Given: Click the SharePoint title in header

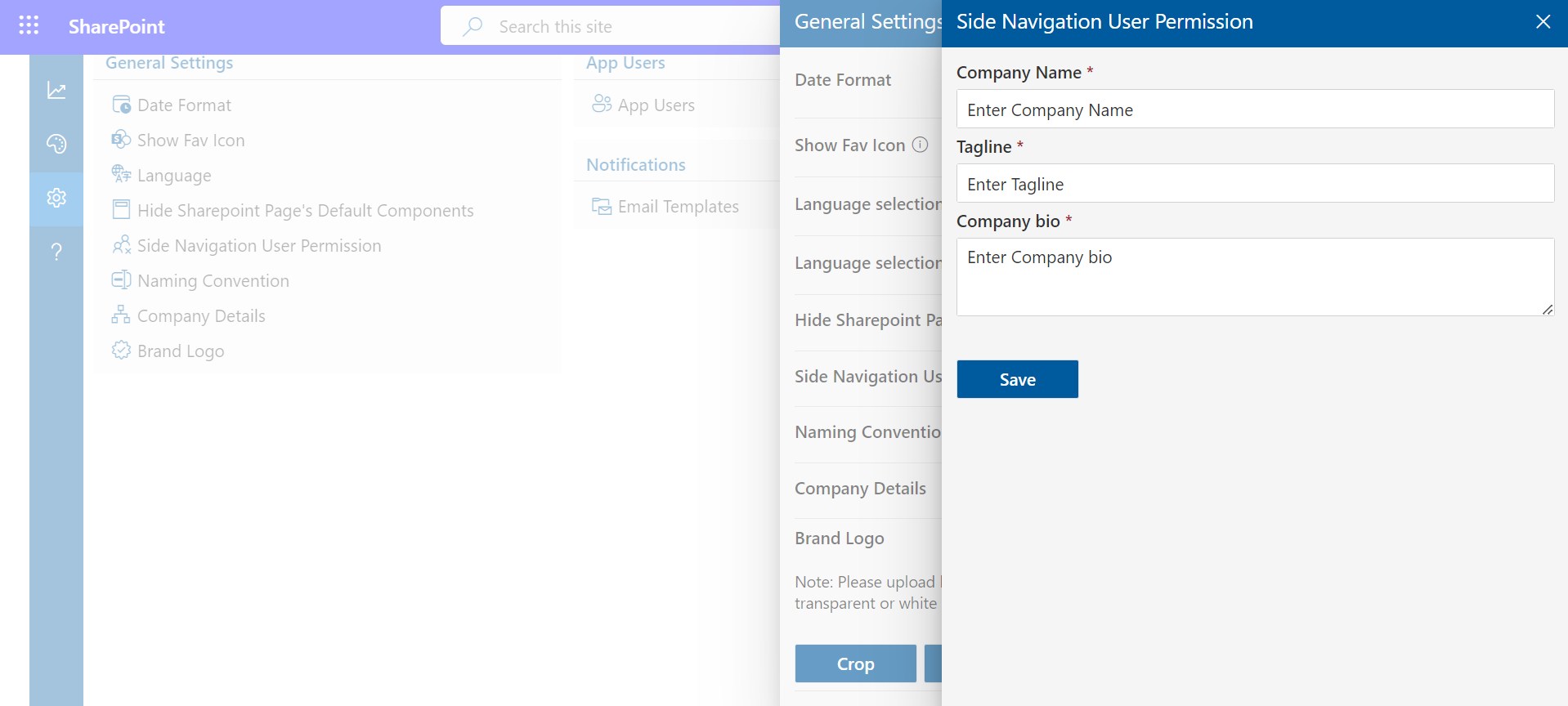Looking at the screenshot, I should [x=117, y=27].
